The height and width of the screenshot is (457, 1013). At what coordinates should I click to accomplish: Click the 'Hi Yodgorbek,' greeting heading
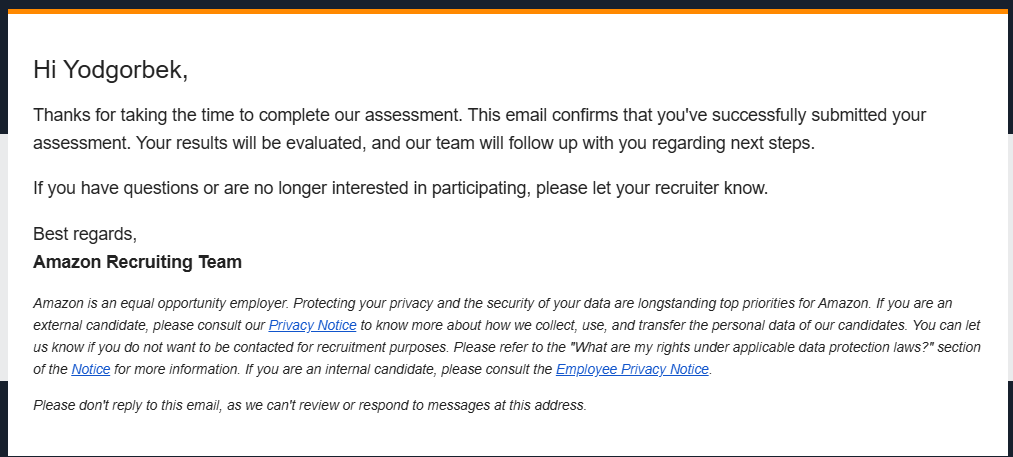[x=110, y=70]
